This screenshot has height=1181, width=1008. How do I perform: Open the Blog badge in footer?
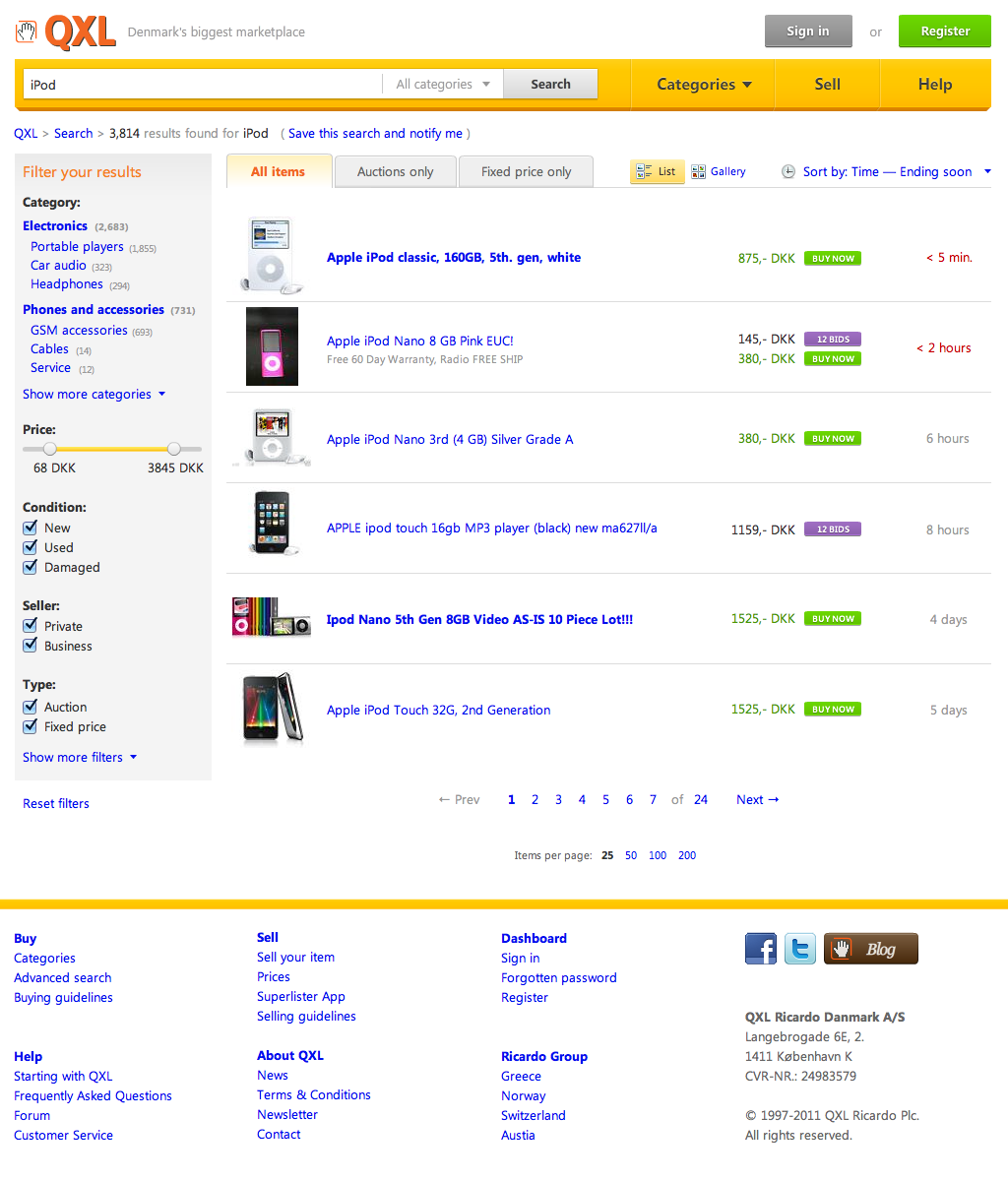pos(871,949)
